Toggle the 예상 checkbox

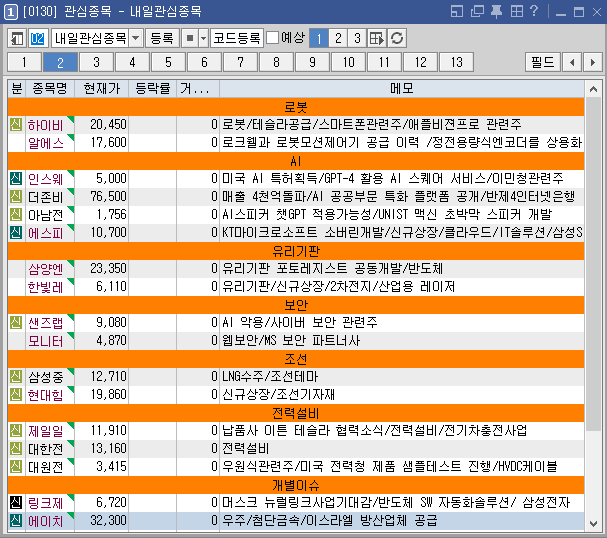tap(273, 38)
